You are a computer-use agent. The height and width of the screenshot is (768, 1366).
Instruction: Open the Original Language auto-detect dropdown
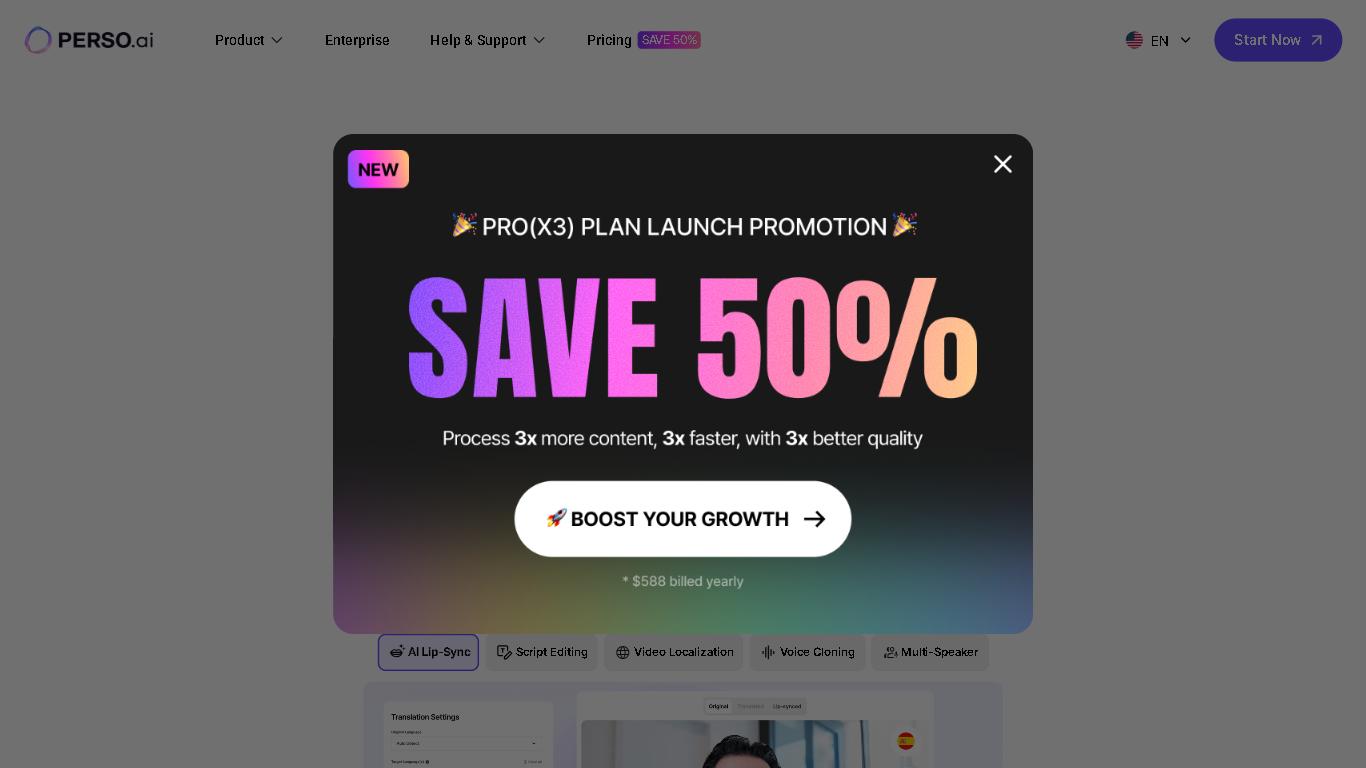tap(466, 743)
